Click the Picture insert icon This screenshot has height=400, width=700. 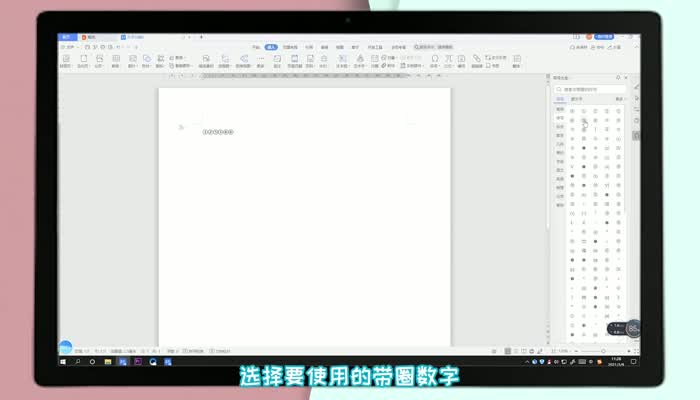[x=132, y=58]
